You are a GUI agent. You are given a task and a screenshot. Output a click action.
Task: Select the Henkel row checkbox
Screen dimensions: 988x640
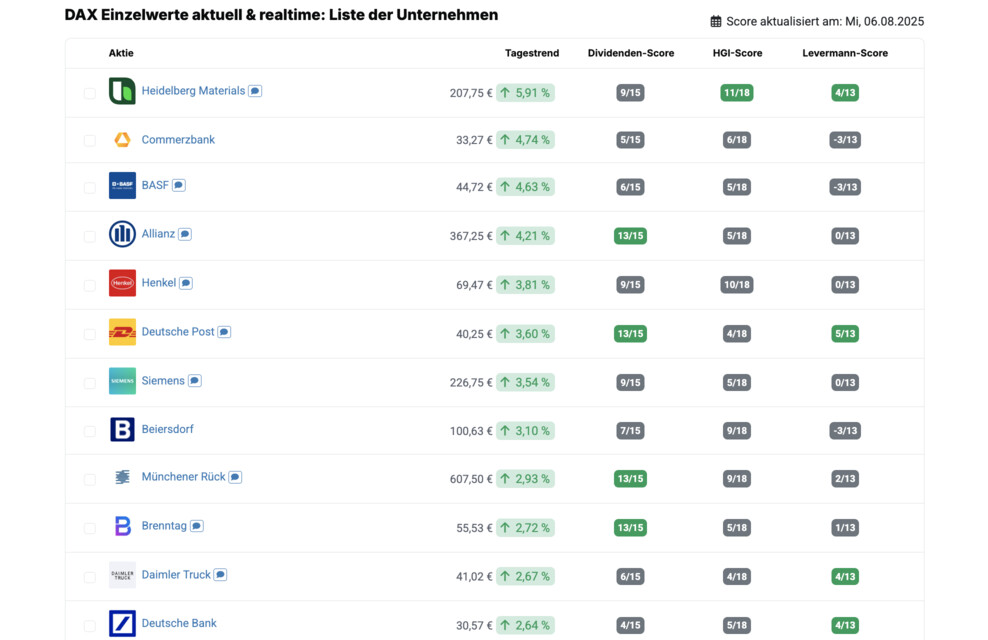tap(90, 285)
